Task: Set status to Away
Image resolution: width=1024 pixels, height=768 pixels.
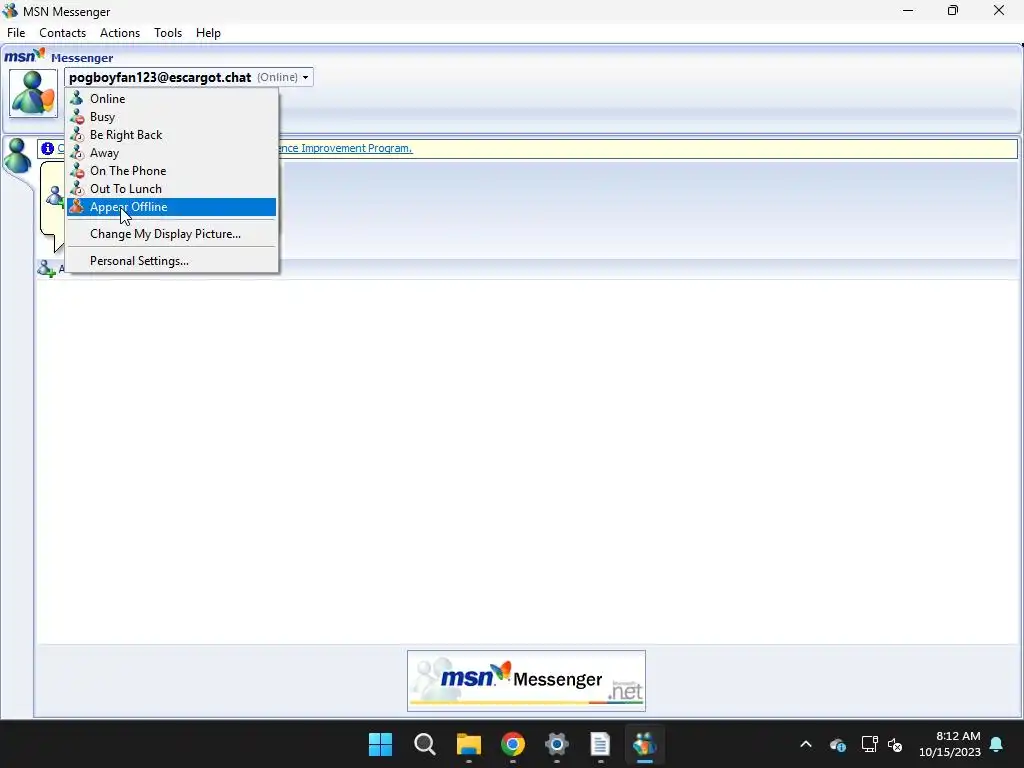Action: [172, 153]
